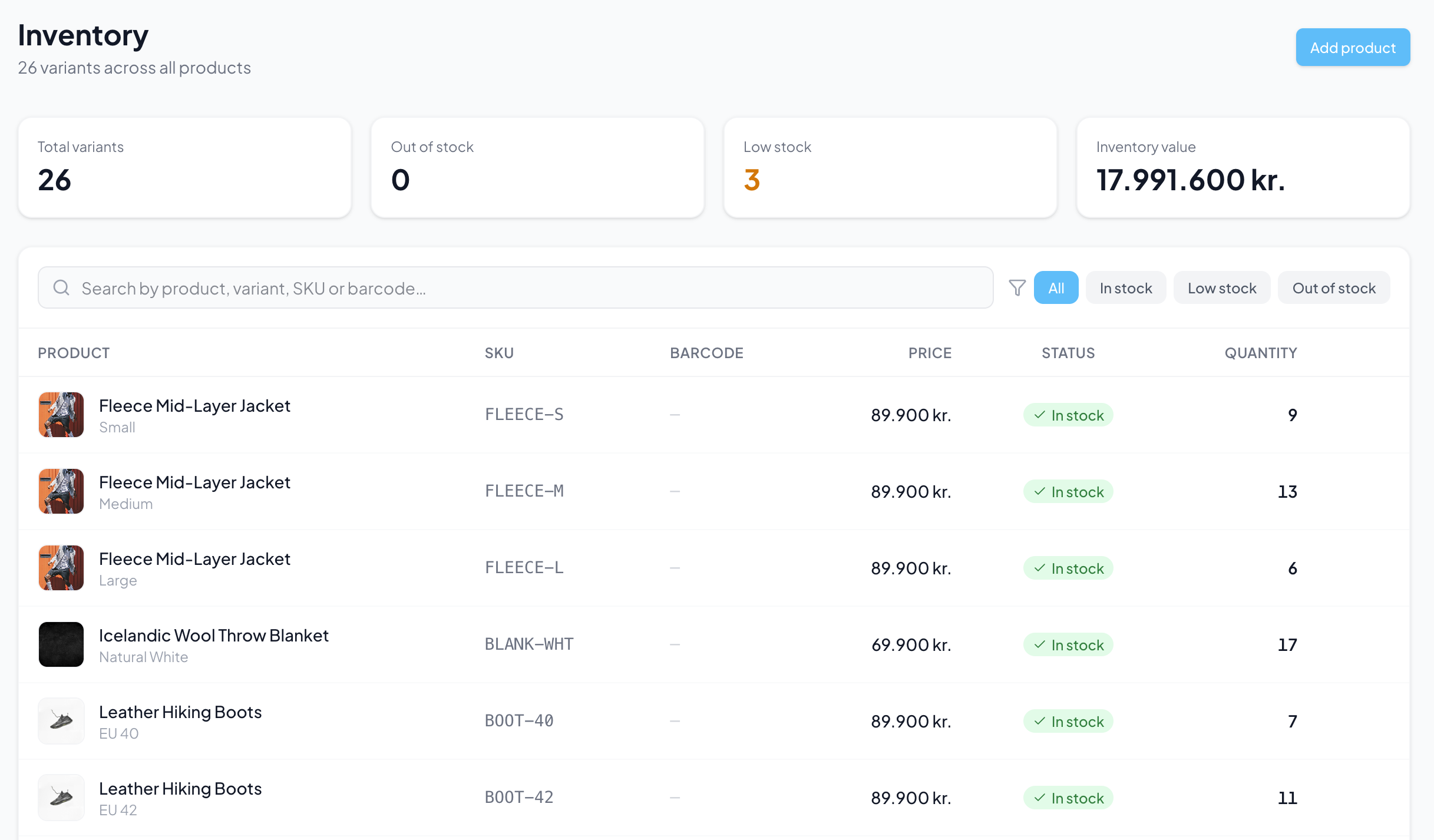Click In stock badge for BLANK-WHT
This screenshot has width=1434, height=840.
[1068, 644]
